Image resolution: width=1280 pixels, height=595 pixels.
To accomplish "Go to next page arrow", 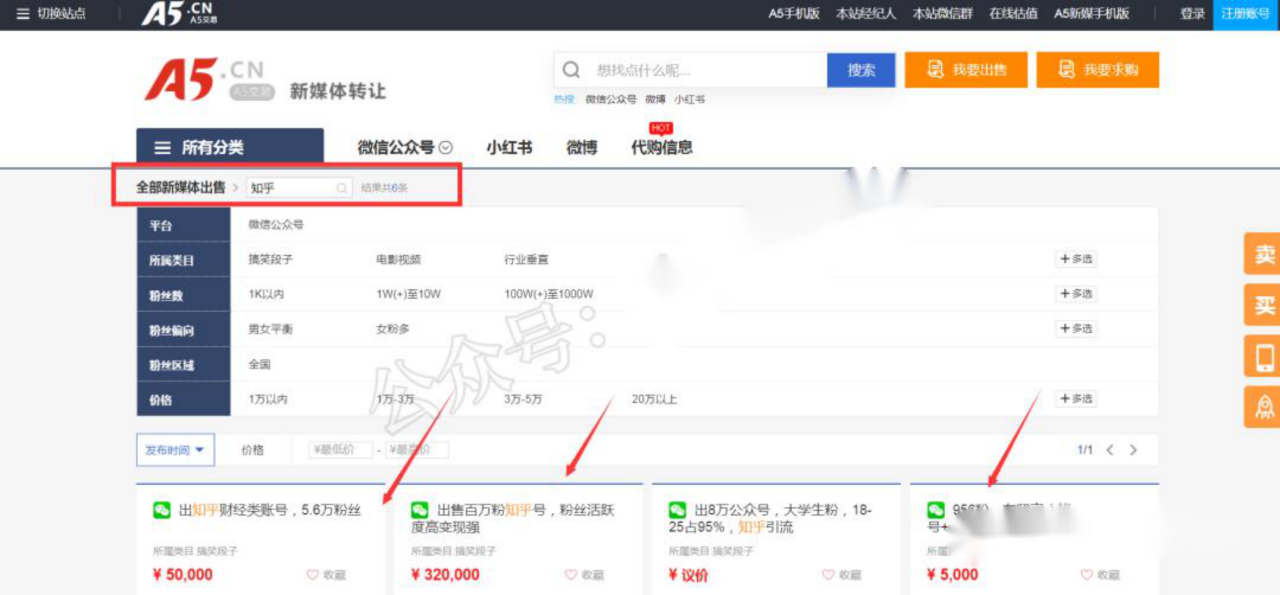I will (x=1133, y=450).
